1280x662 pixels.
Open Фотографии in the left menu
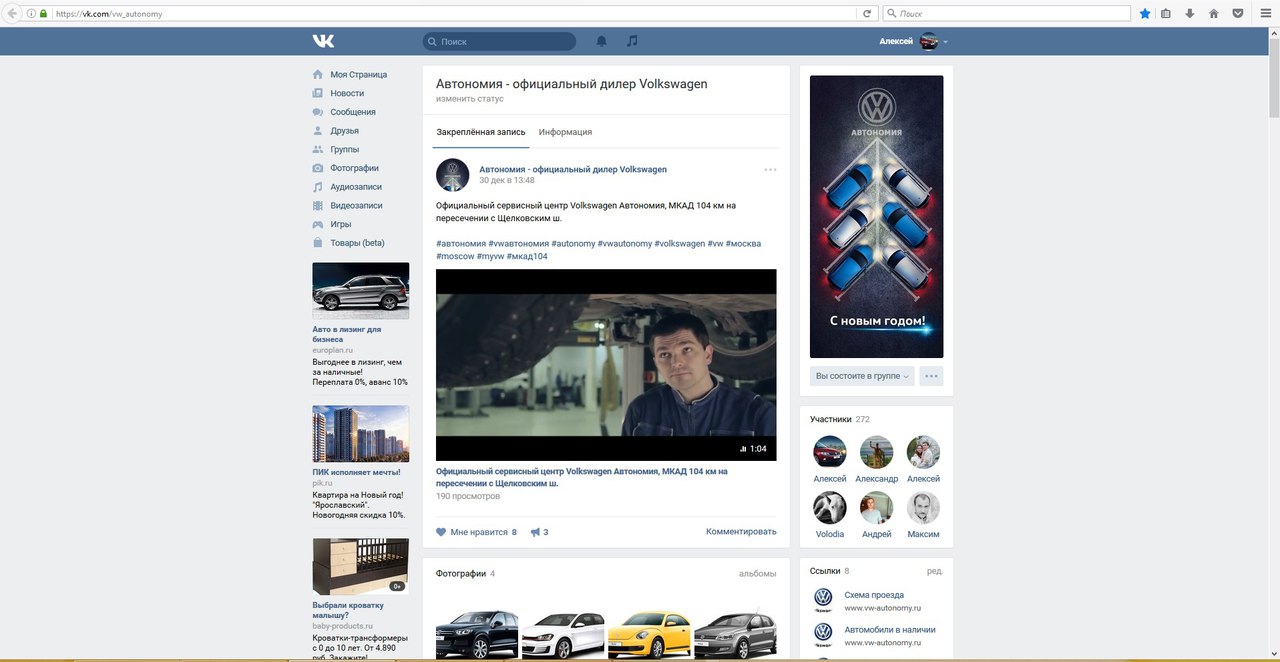tap(354, 168)
